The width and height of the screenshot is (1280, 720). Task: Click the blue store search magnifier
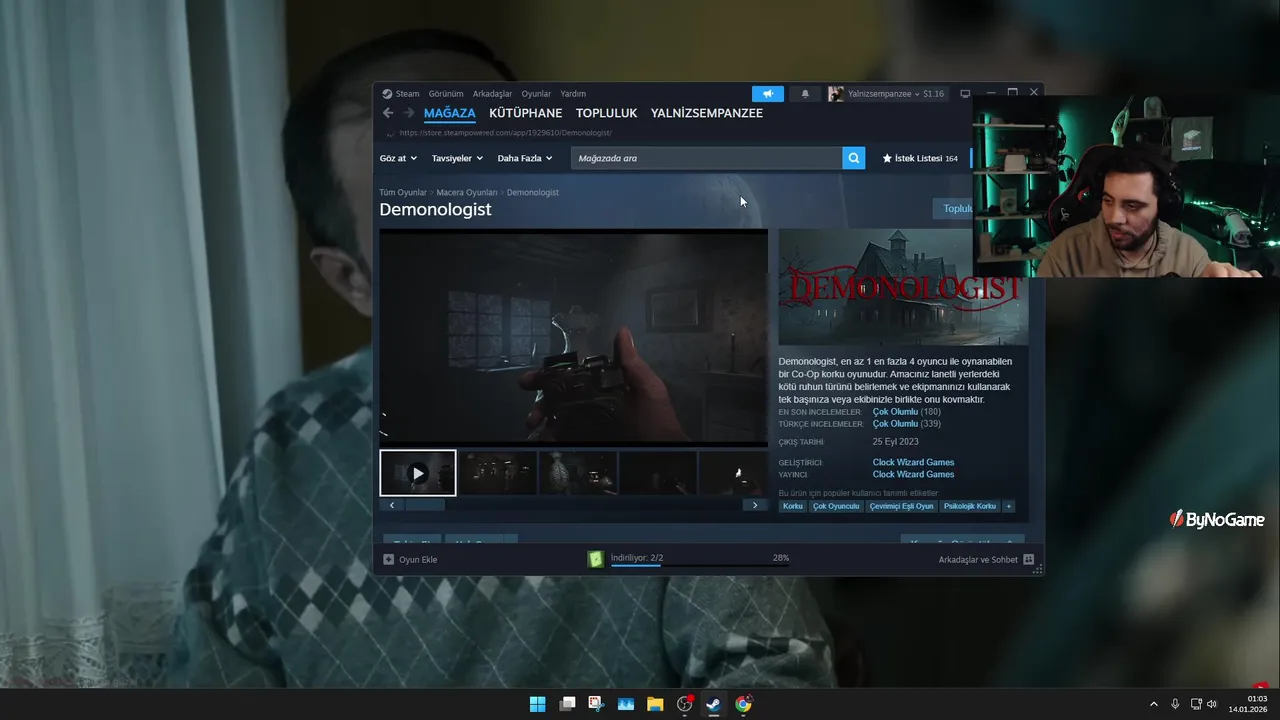click(854, 158)
